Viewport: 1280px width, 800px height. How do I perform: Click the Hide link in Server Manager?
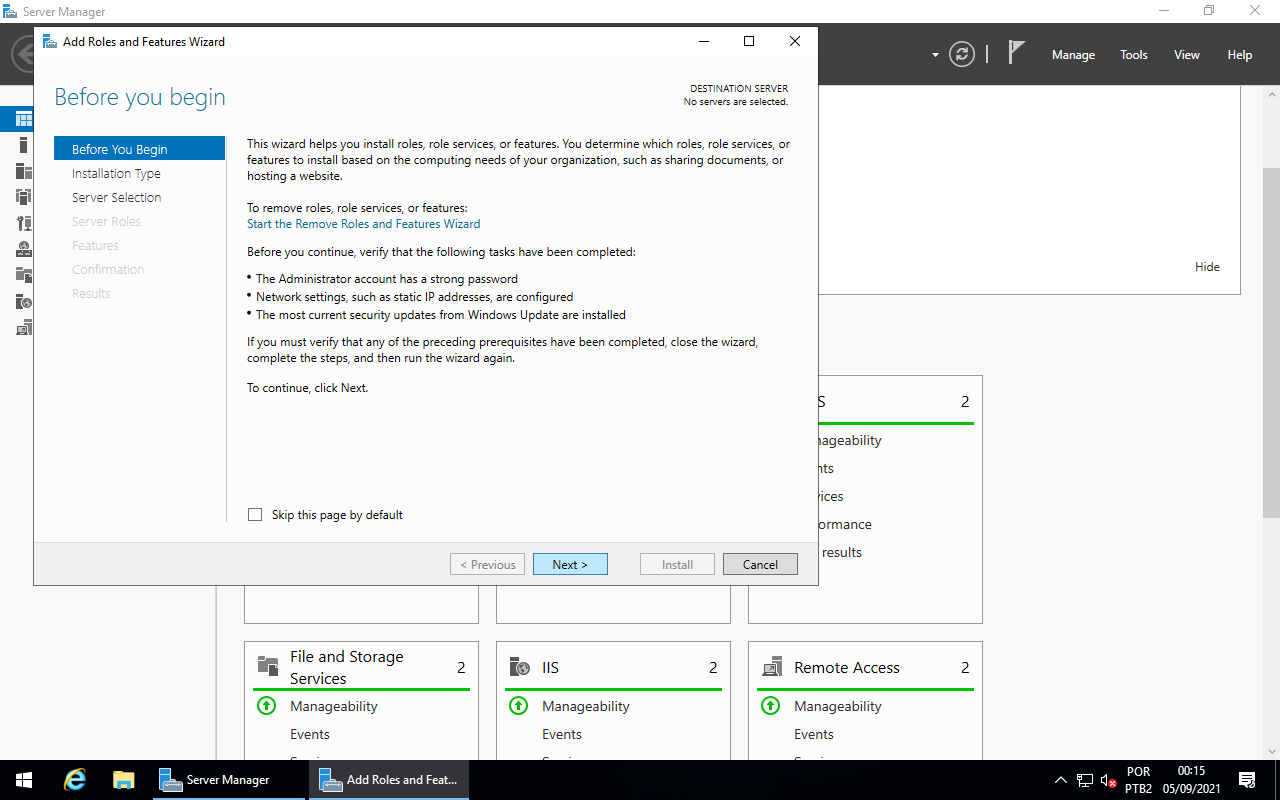point(1207,266)
